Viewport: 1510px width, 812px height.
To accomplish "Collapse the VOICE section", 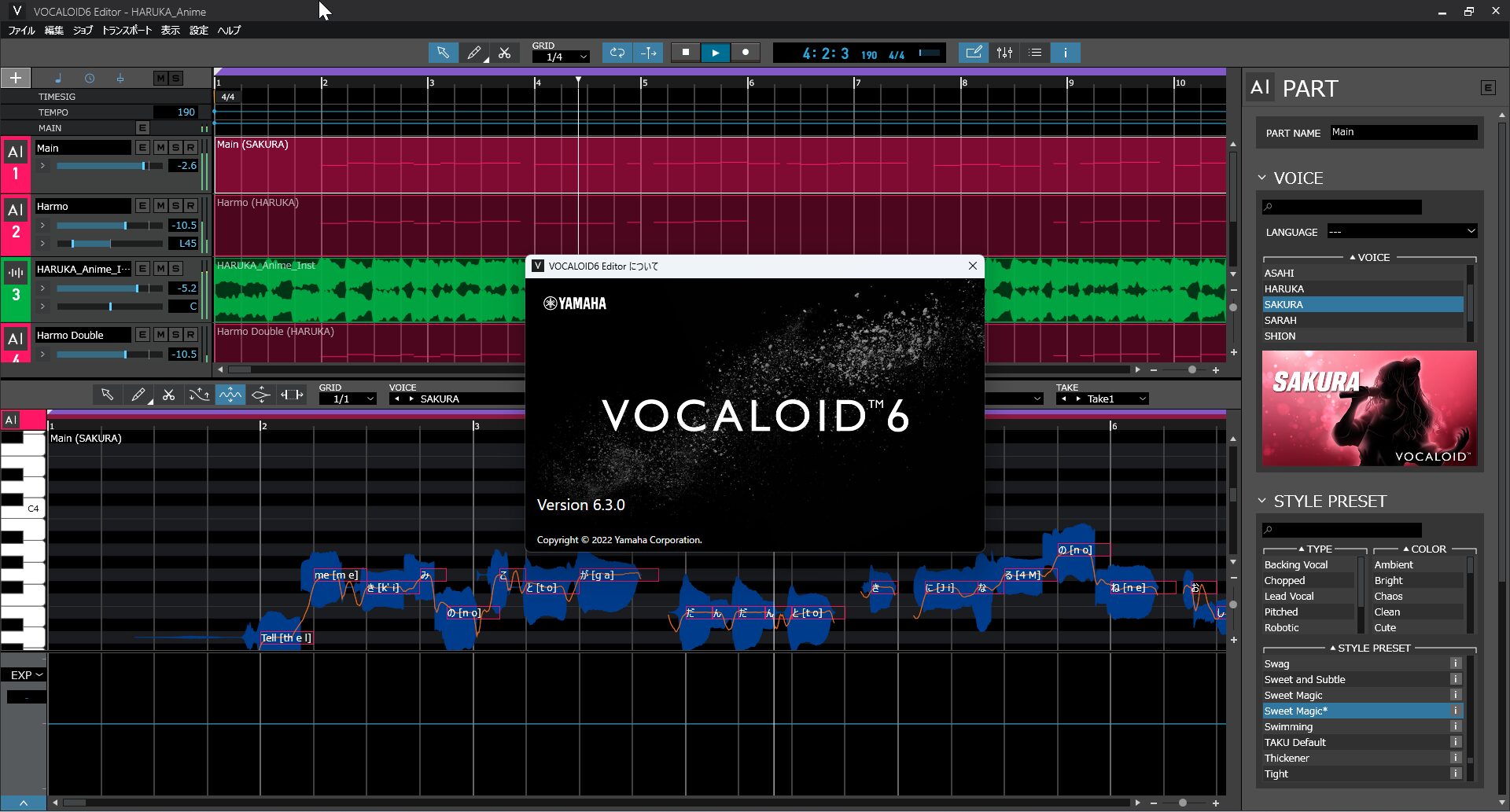I will 1262,178.
